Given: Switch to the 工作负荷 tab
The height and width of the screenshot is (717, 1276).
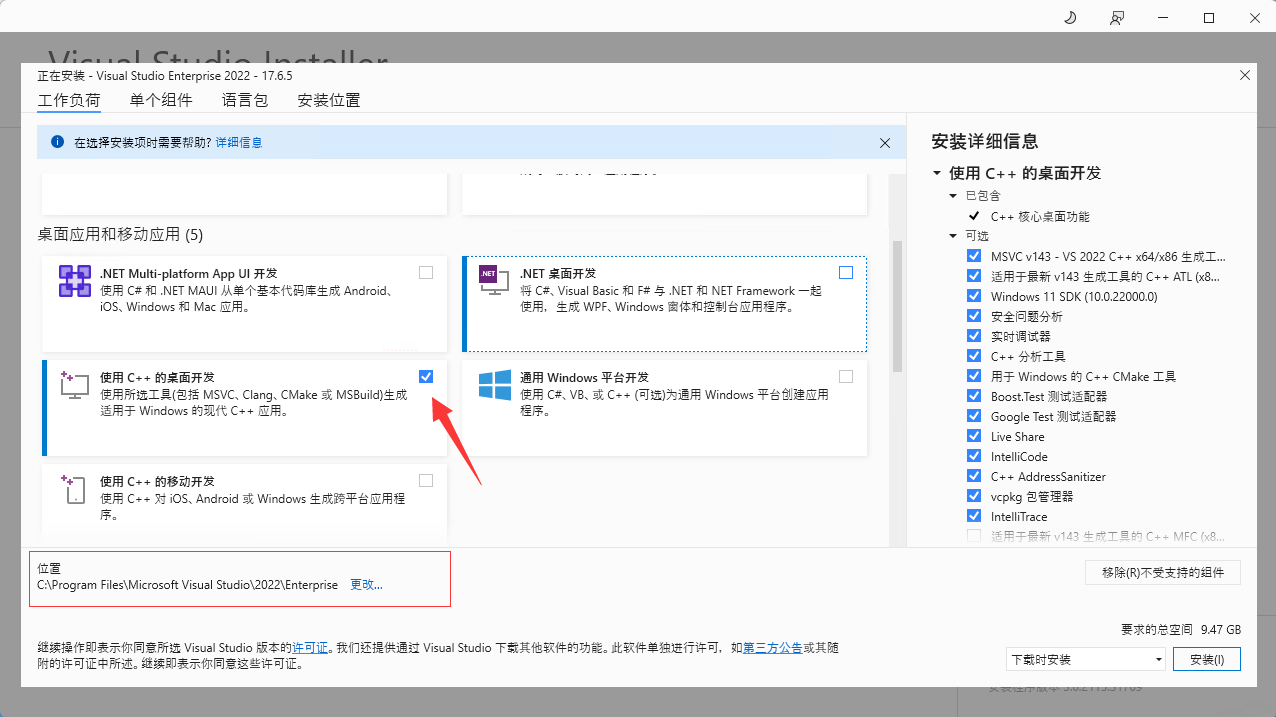Looking at the screenshot, I should 69,100.
